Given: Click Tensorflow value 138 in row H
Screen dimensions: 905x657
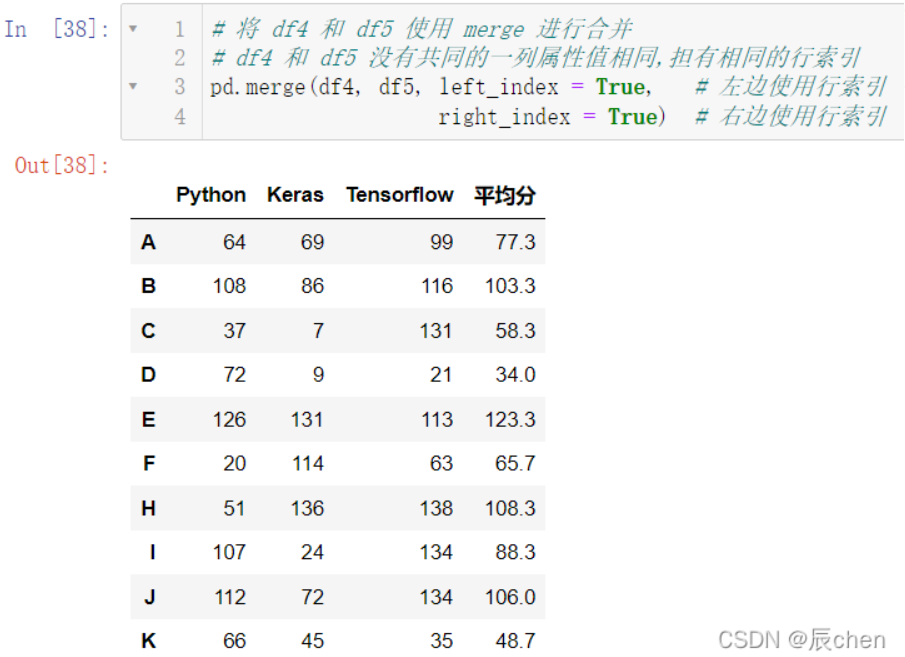Looking at the screenshot, I should coord(436,509).
